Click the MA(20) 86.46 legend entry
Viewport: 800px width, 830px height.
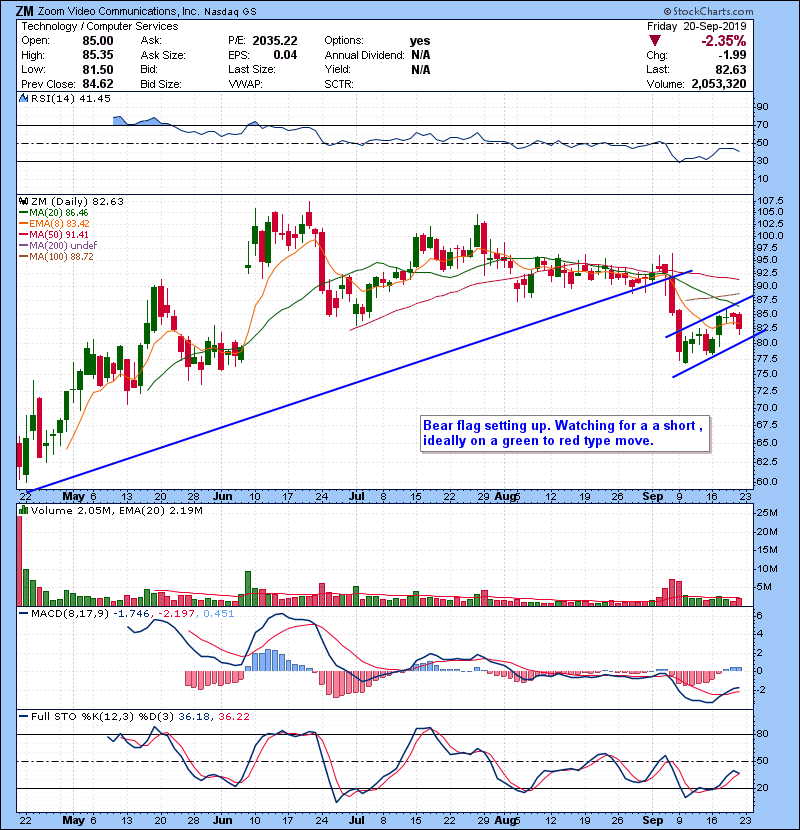(54, 213)
